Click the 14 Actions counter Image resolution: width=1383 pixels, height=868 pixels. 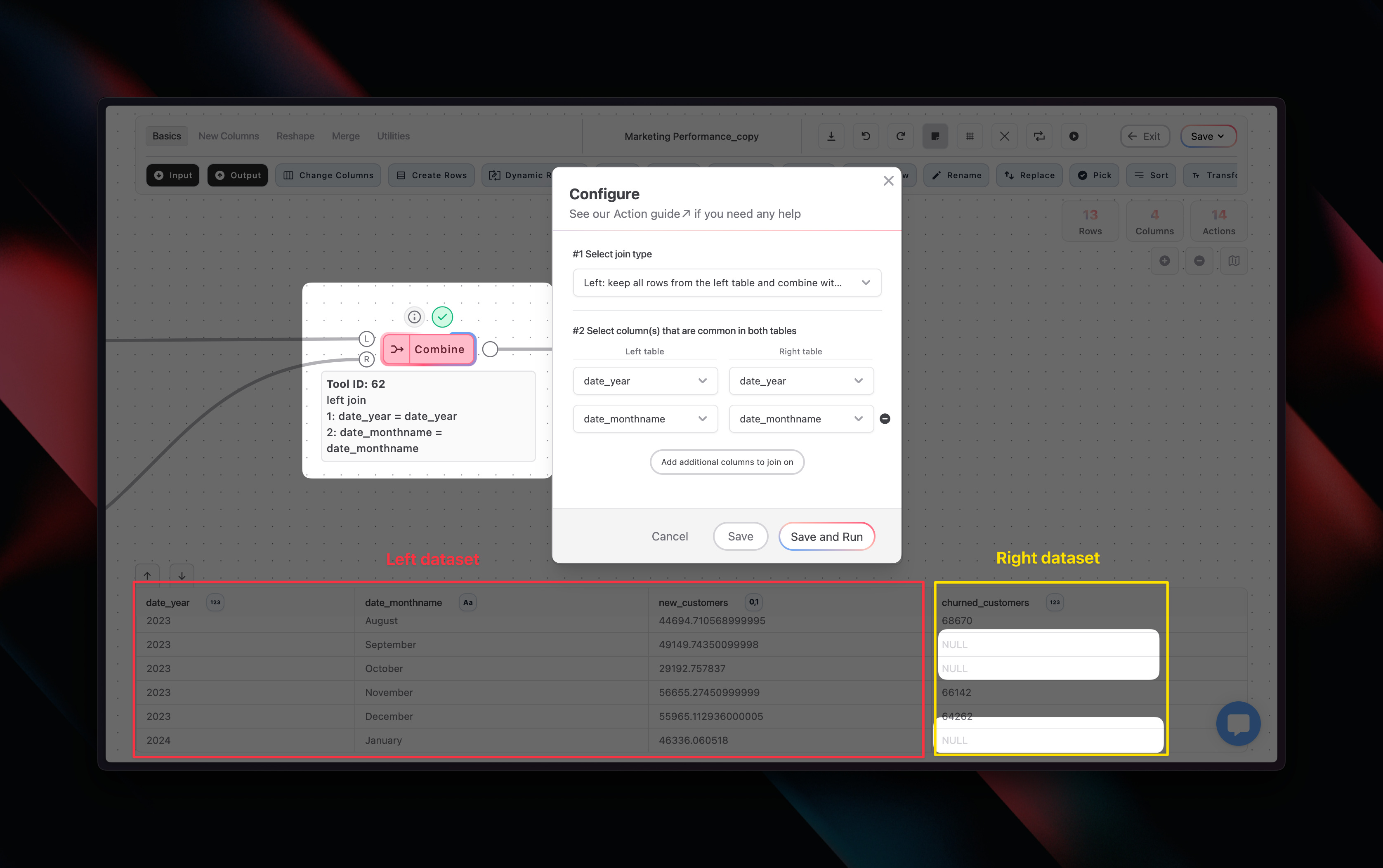click(x=1218, y=222)
